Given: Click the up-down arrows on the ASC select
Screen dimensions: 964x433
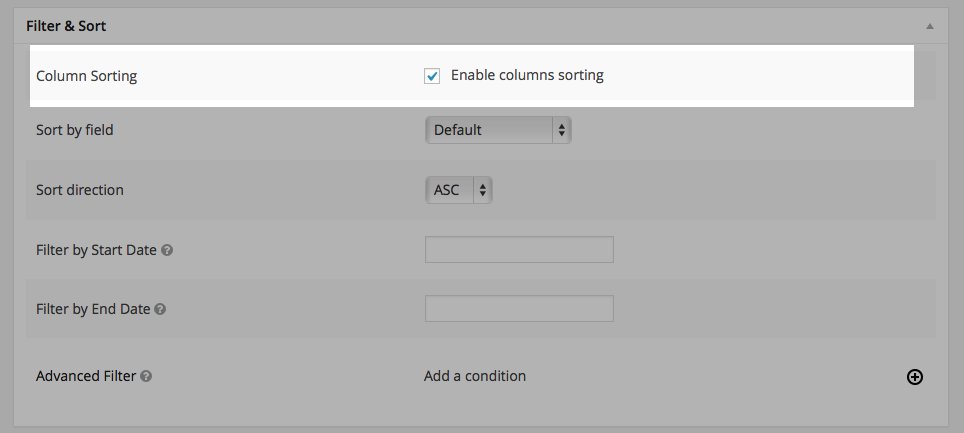Looking at the screenshot, I should point(483,189).
